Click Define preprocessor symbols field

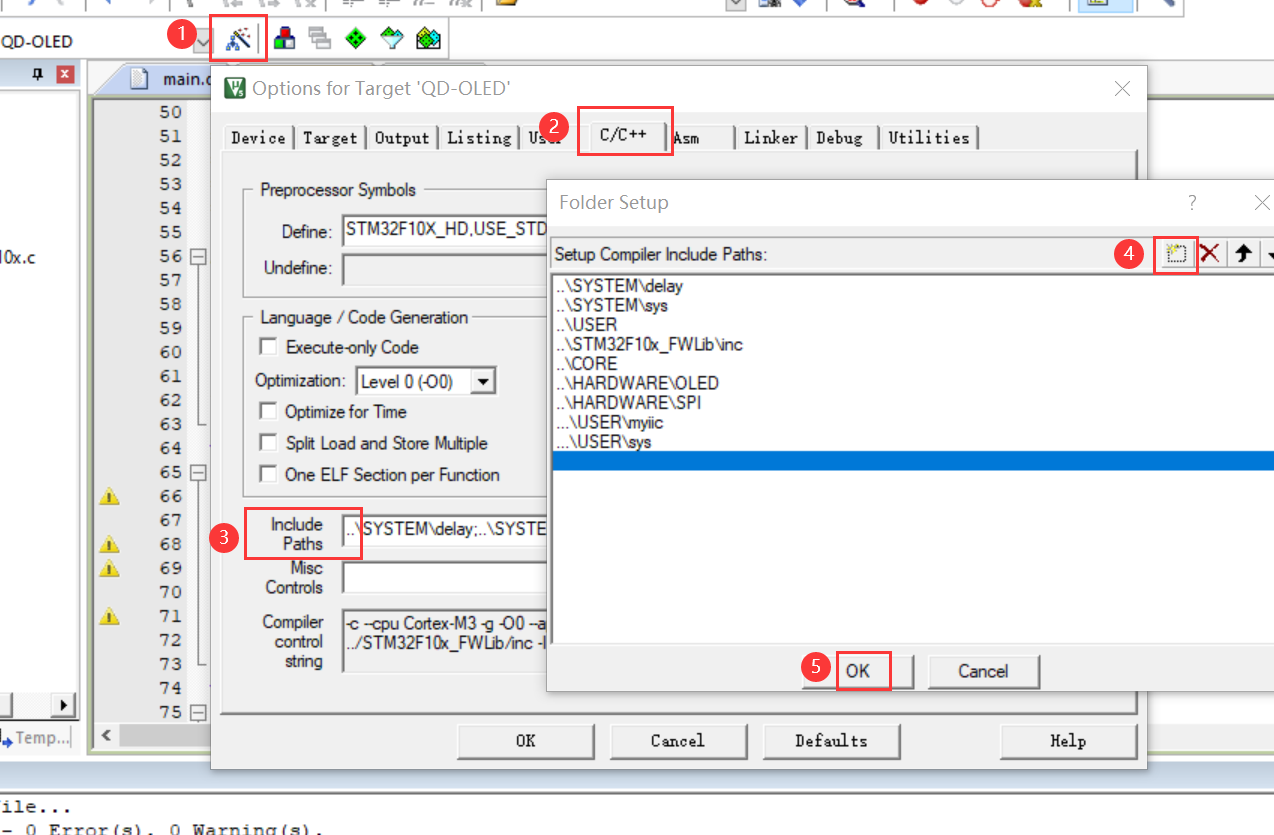point(445,231)
